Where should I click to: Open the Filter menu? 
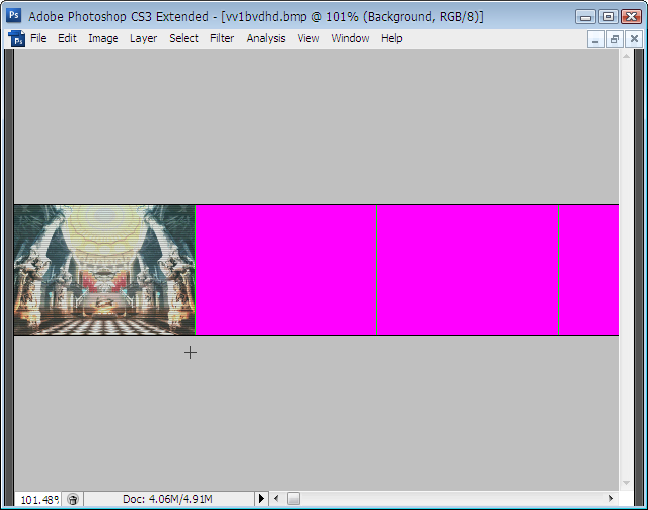222,38
